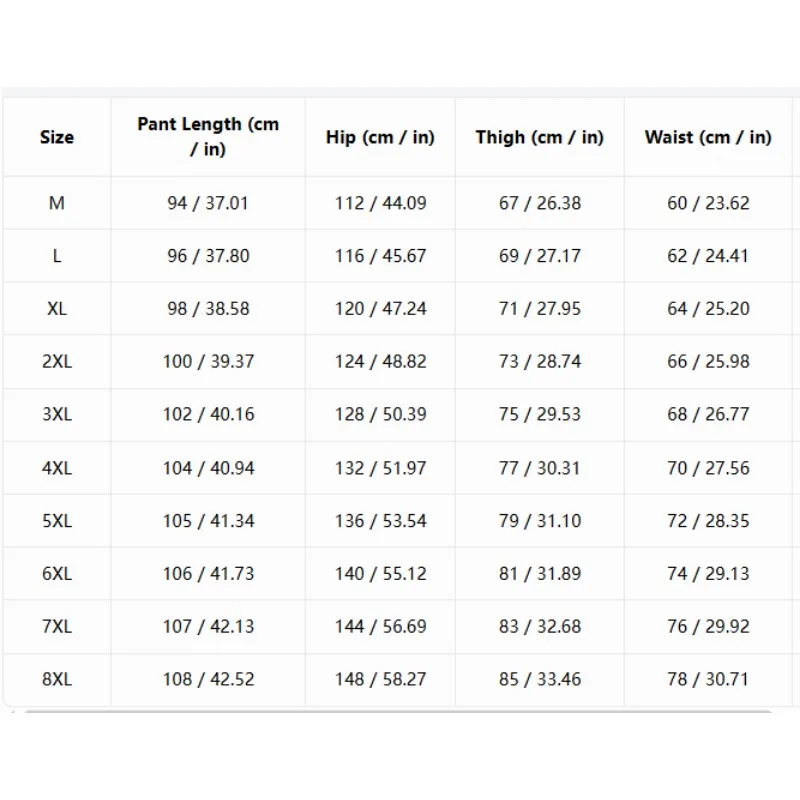Click the 94 / 37.01 pant length cell
Screen dimensions: 800x800
point(208,203)
